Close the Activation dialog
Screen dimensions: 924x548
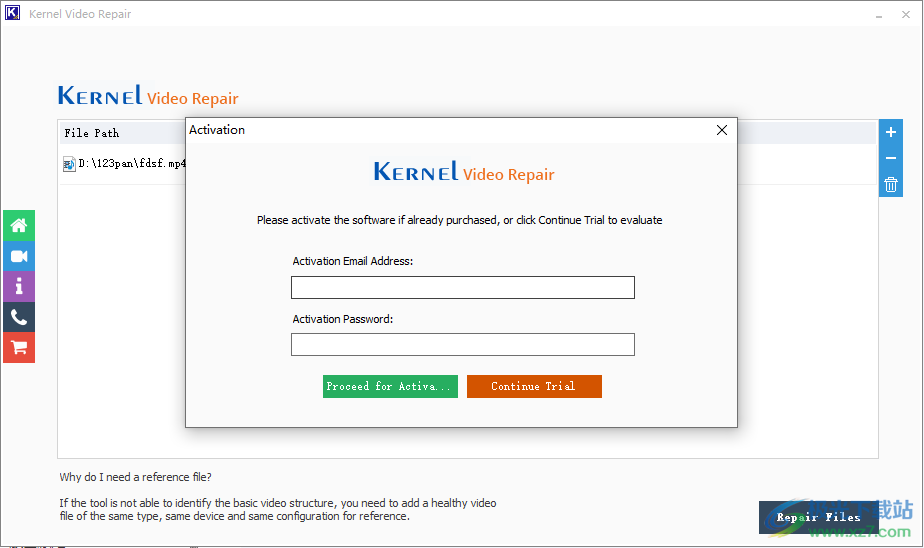(x=722, y=130)
